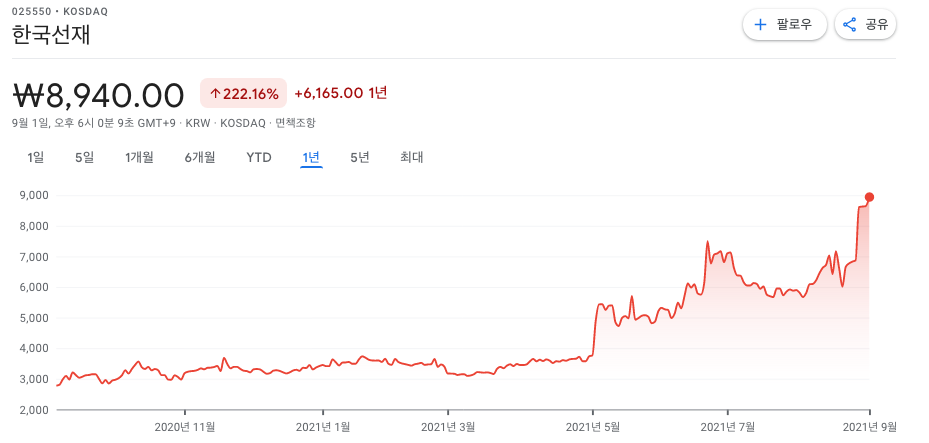This screenshot has width=929, height=443.
Task: Click the share icon beside 공유
Action: pyautogui.click(x=850, y=25)
